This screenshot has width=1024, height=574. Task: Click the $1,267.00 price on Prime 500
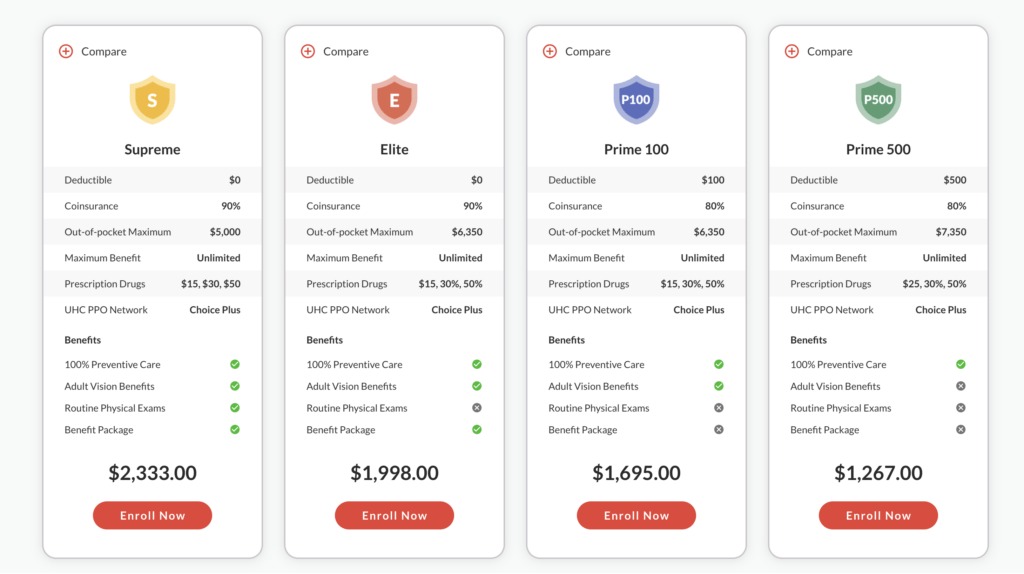click(878, 473)
